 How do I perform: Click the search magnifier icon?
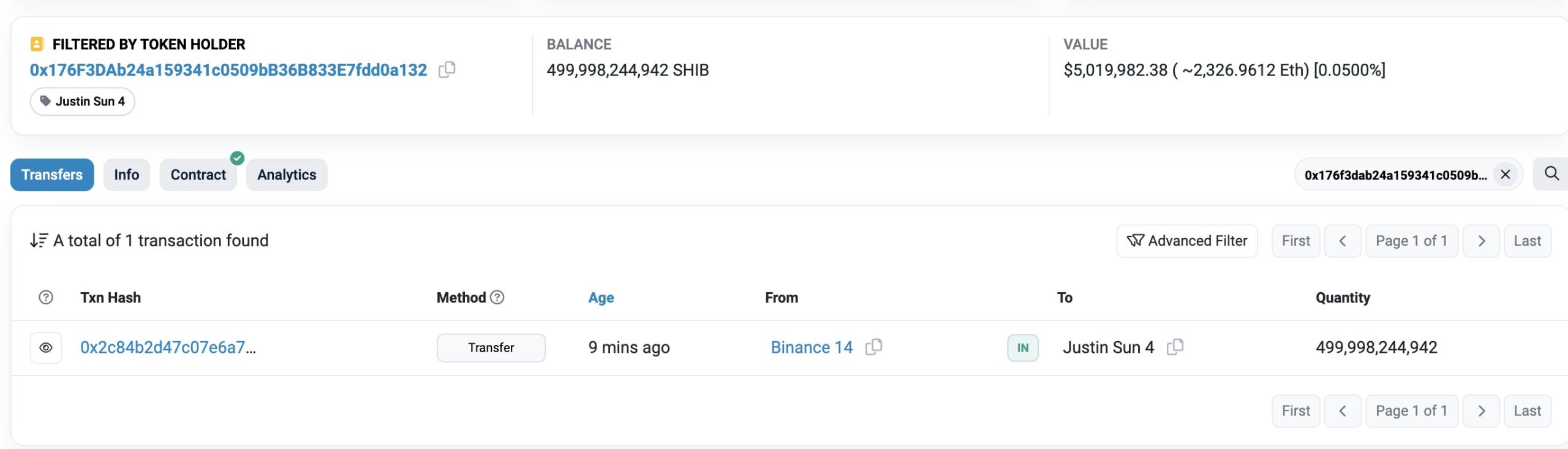1551,174
